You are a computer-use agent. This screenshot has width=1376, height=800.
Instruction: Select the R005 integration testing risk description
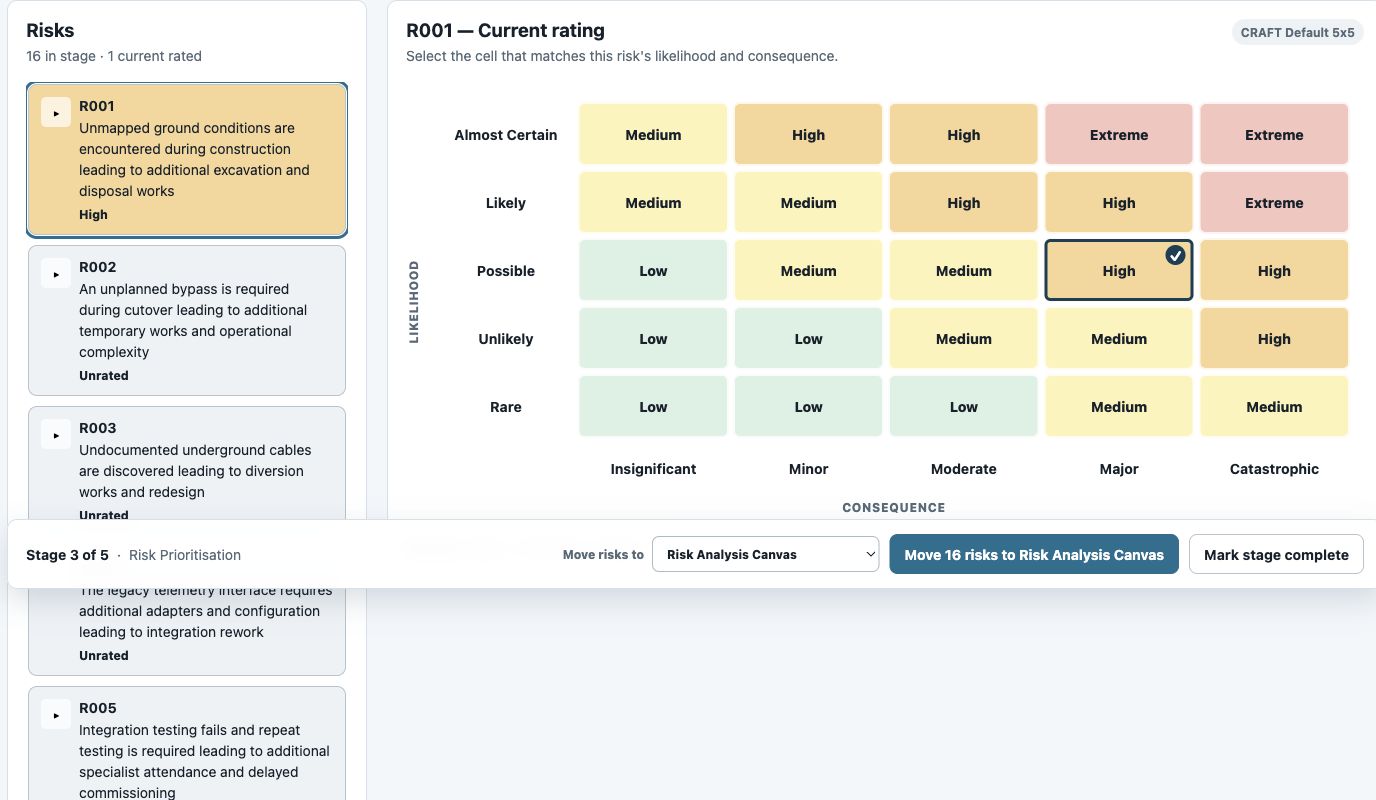[204, 761]
